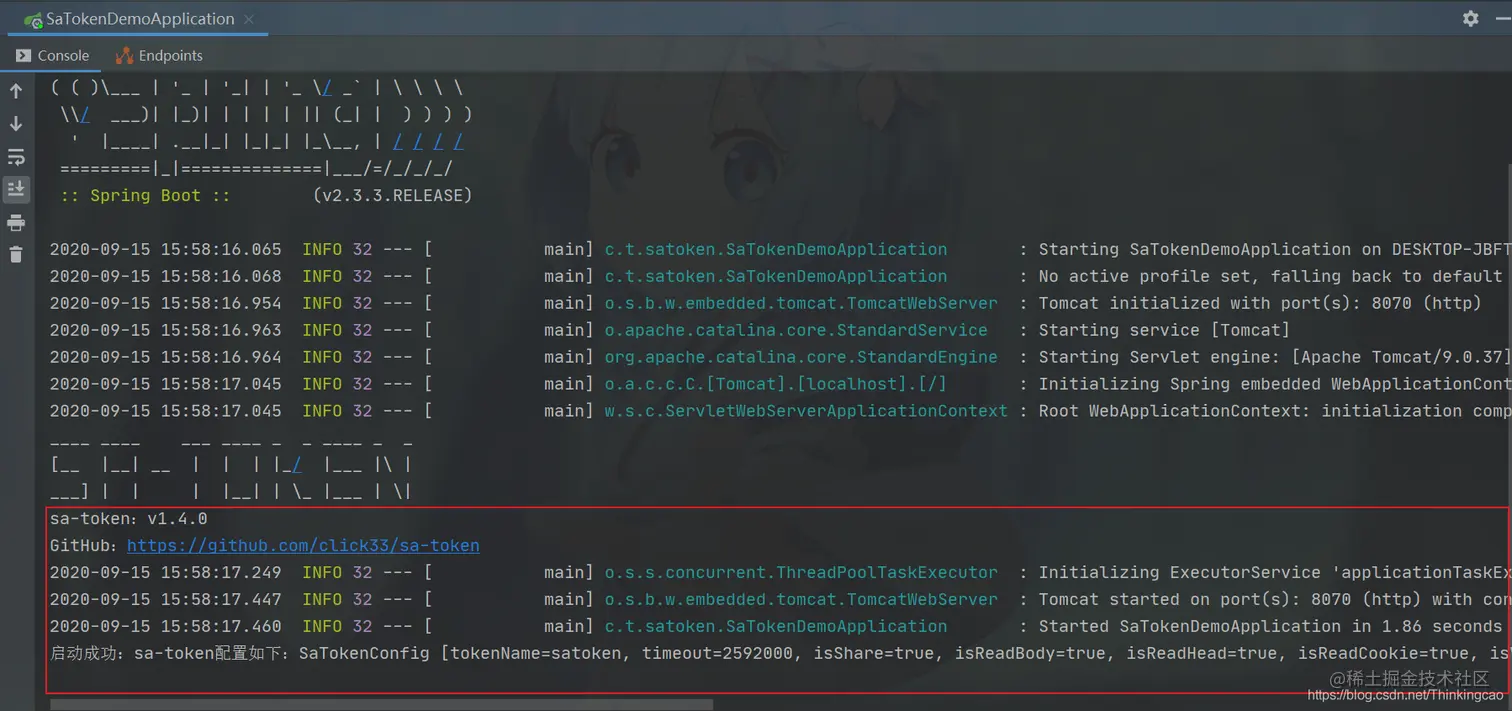Switch to the Endpoints tab
Screen dimensions: 1512x711
pos(159,56)
